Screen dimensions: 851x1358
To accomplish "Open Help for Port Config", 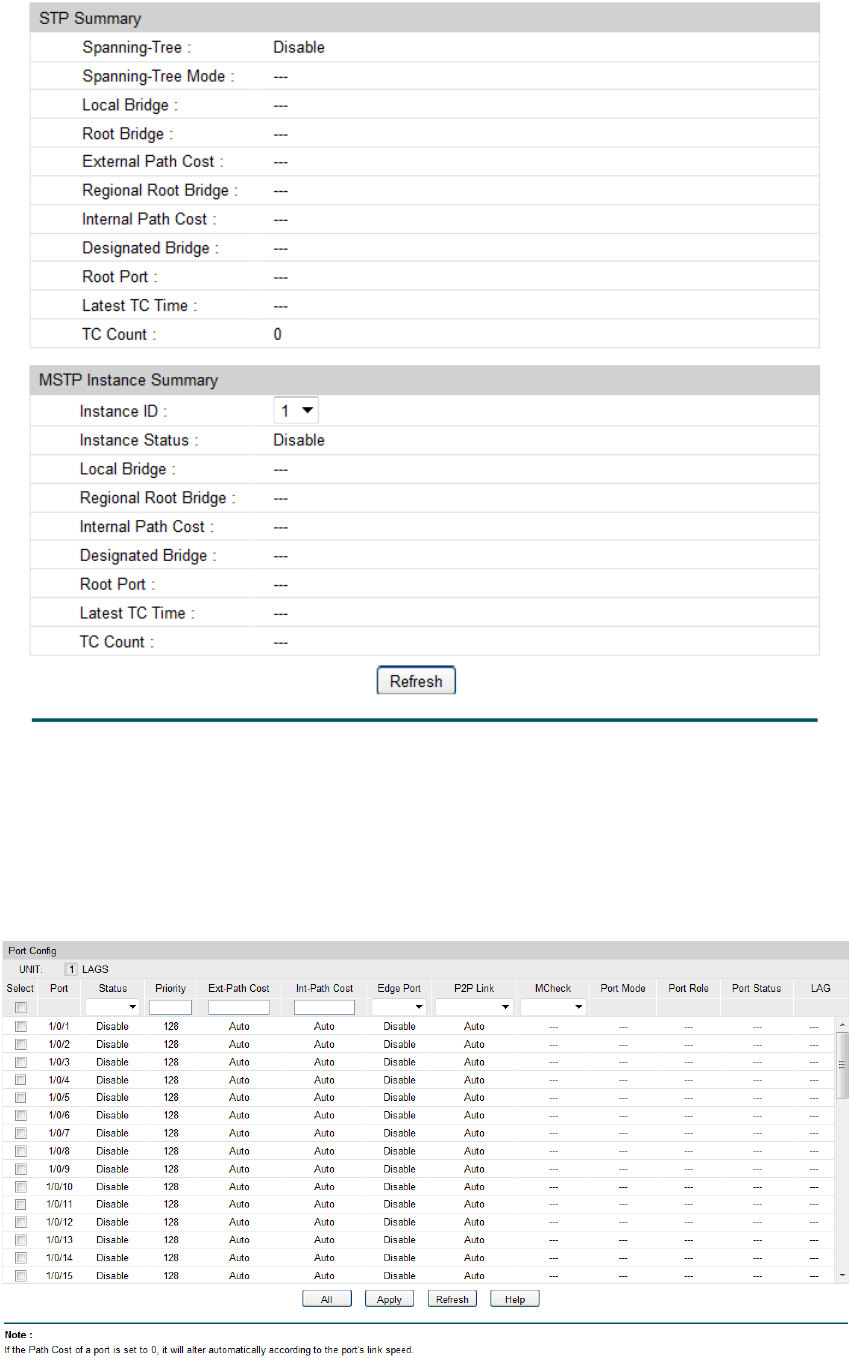I will [x=515, y=1299].
